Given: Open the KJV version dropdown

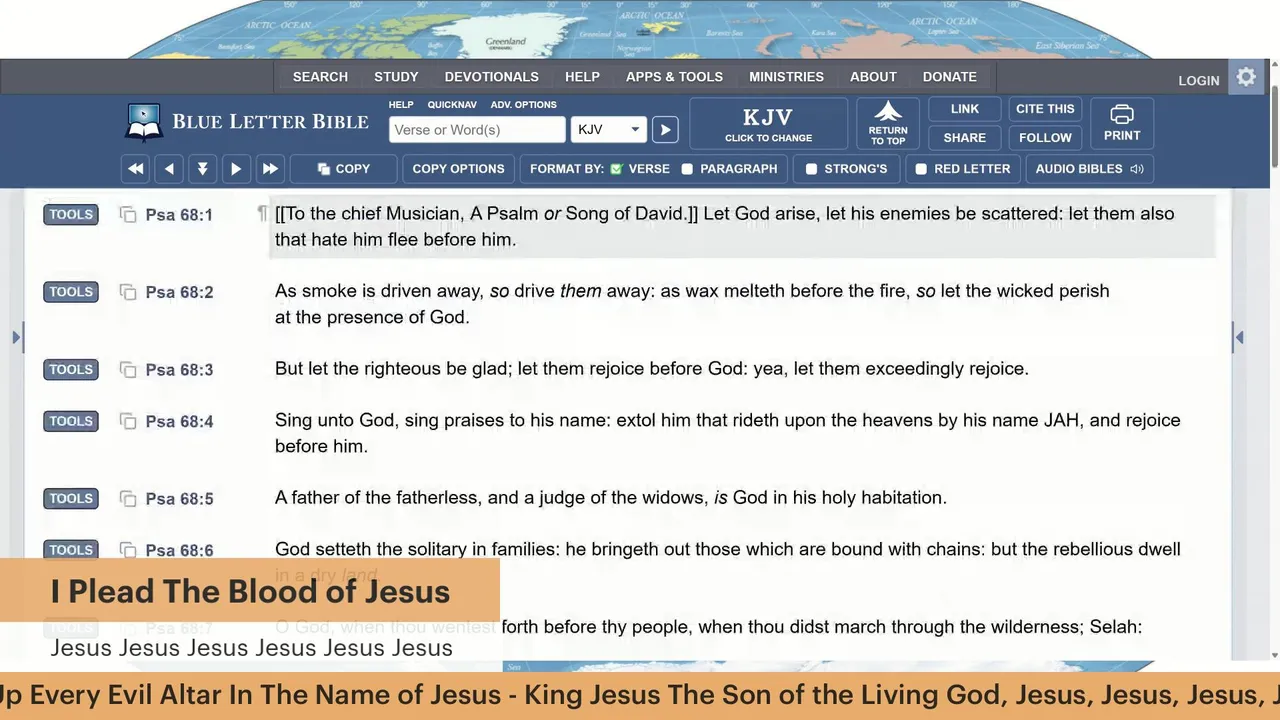Looking at the screenshot, I should pyautogui.click(x=609, y=130).
